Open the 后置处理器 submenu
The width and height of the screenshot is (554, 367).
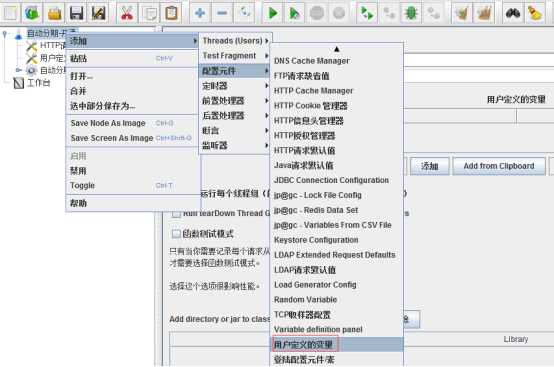[235, 116]
